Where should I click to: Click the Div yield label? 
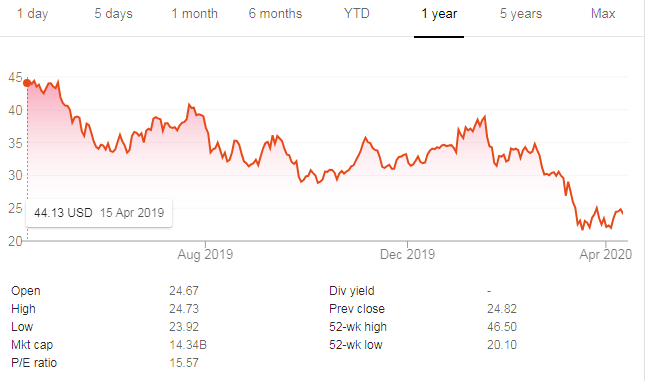point(352,291)
